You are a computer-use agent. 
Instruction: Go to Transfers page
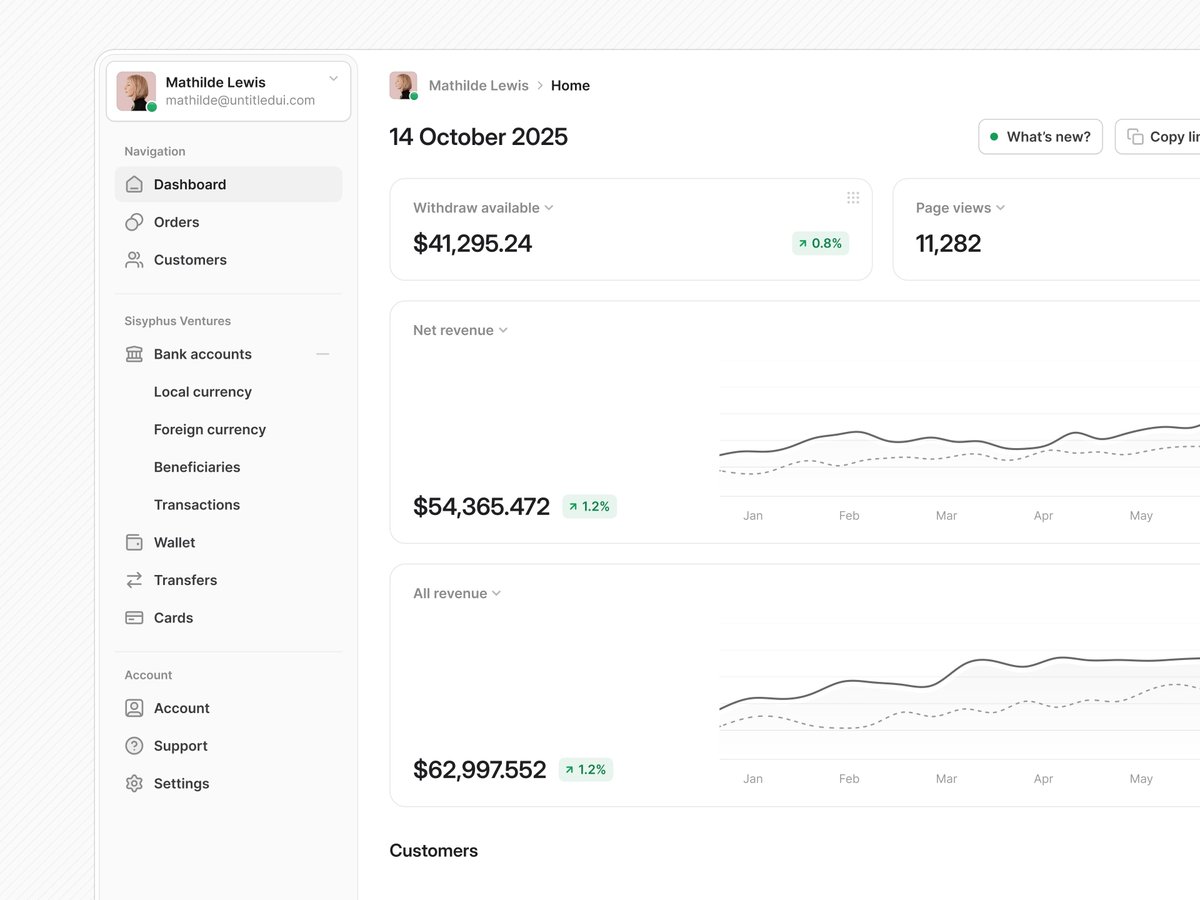coord(229,580)
